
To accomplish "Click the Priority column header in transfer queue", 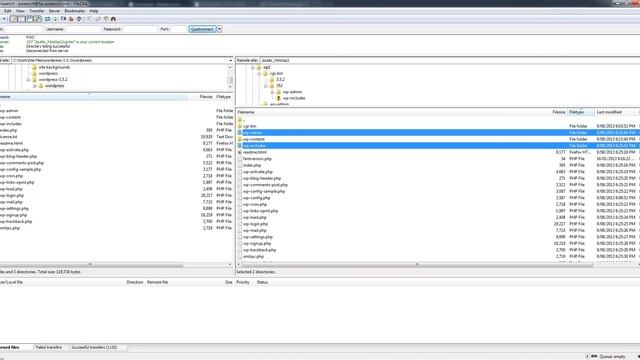I will [x=243, y=282].
